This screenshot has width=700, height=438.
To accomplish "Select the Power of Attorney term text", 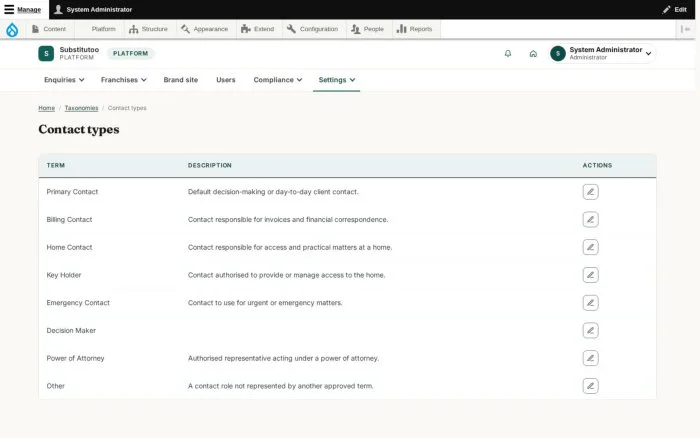I will [75, 358].
